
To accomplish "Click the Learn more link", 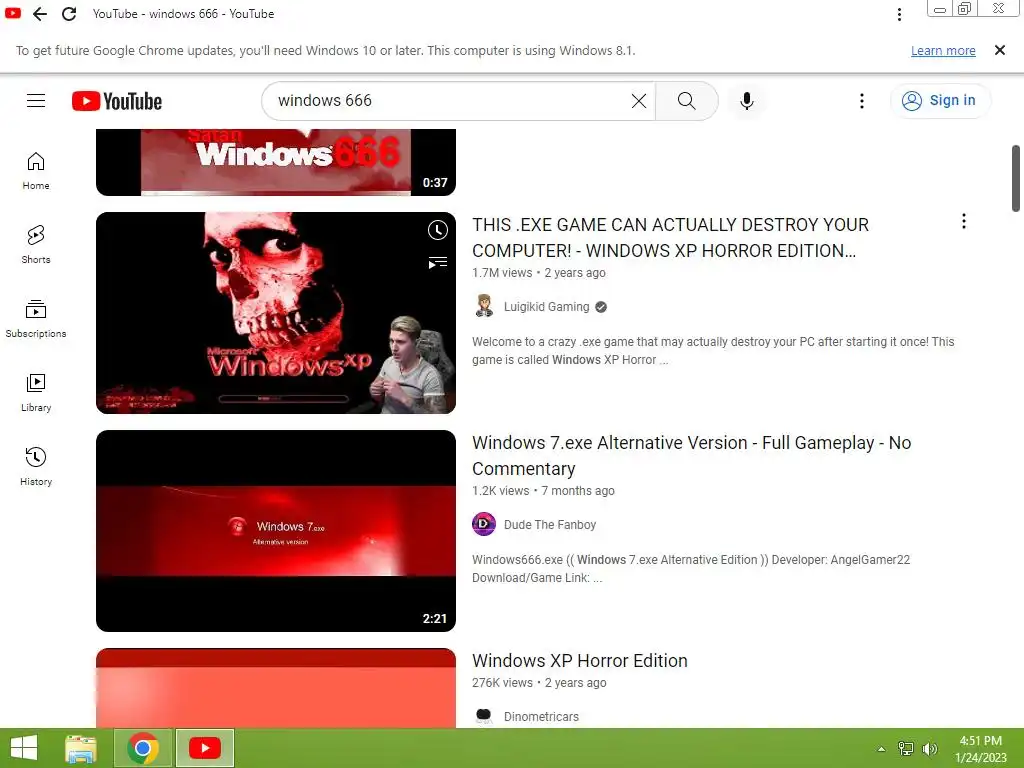I will click(943, 51).
